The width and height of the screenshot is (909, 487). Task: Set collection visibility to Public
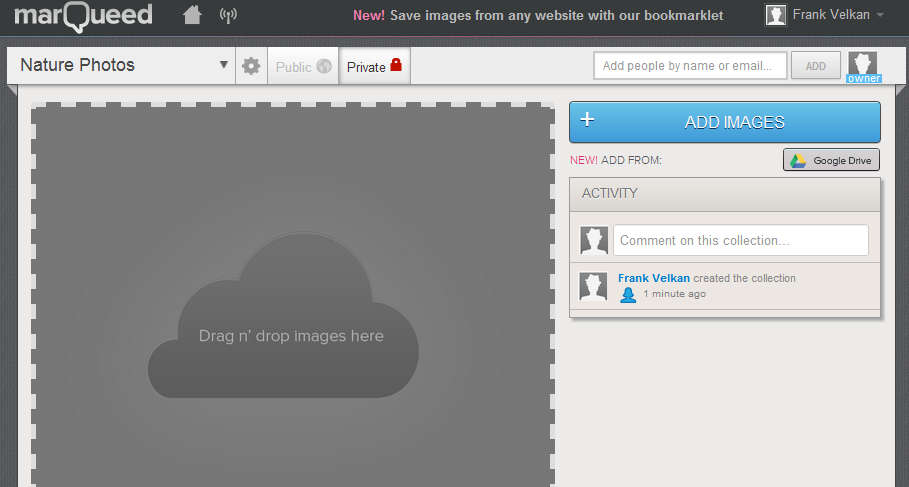click(x=303, y=67)
